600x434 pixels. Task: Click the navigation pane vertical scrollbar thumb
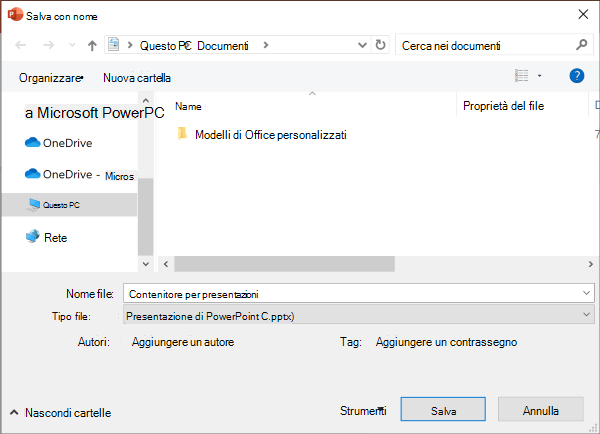[146, 217]
